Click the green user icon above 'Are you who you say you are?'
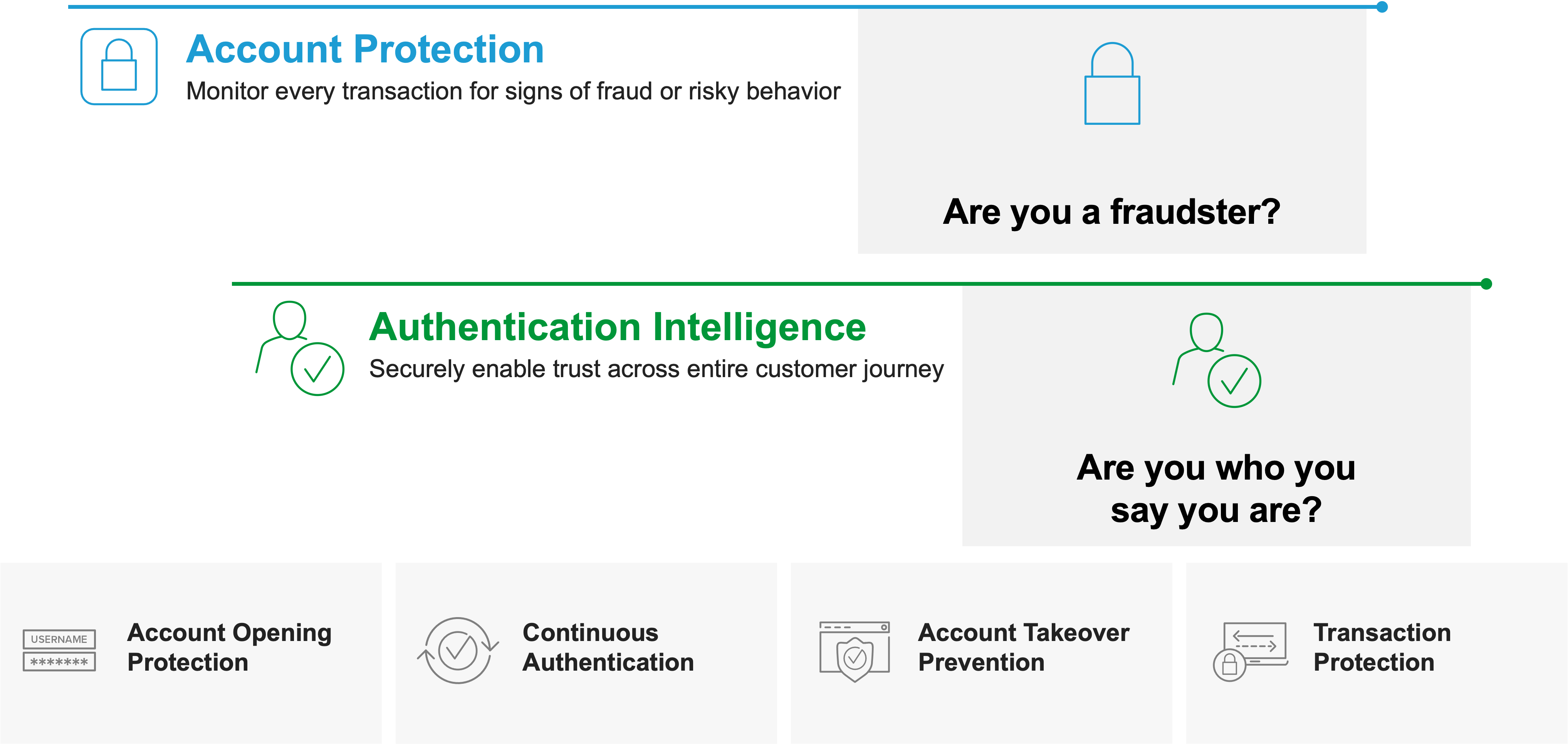Image resolution: width=1568 pixels, height=745 pixels. 1217,360
